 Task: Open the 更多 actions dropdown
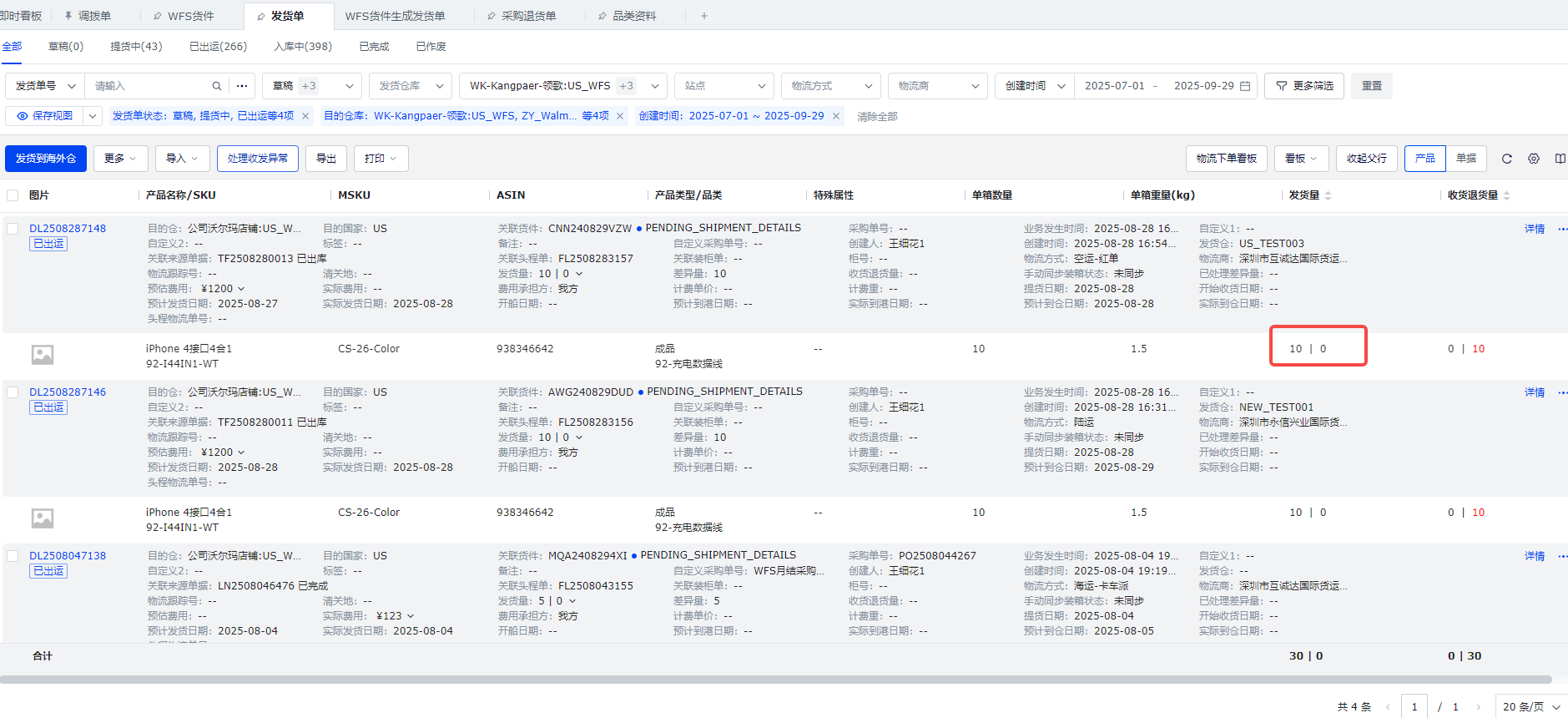[x=120, y=159]
